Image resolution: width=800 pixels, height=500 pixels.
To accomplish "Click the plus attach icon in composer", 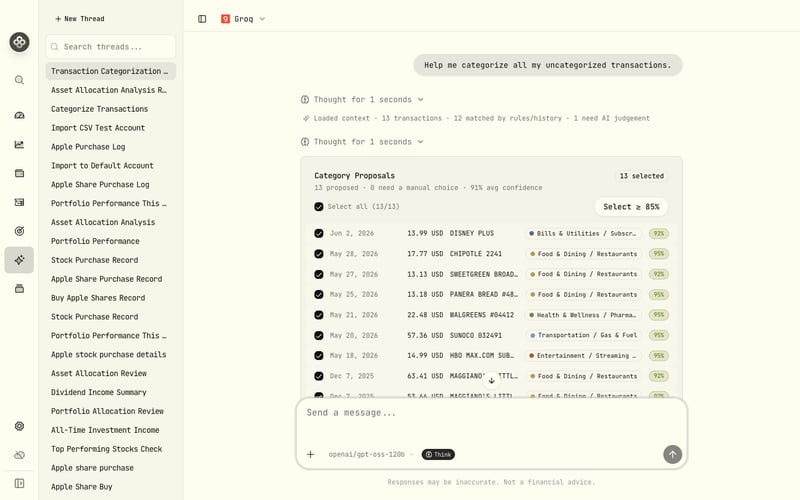I will coord(310,454).
